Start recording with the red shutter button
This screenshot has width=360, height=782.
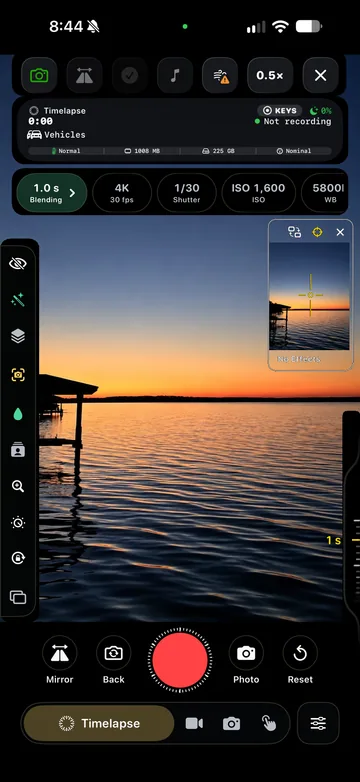coord(180,659)
